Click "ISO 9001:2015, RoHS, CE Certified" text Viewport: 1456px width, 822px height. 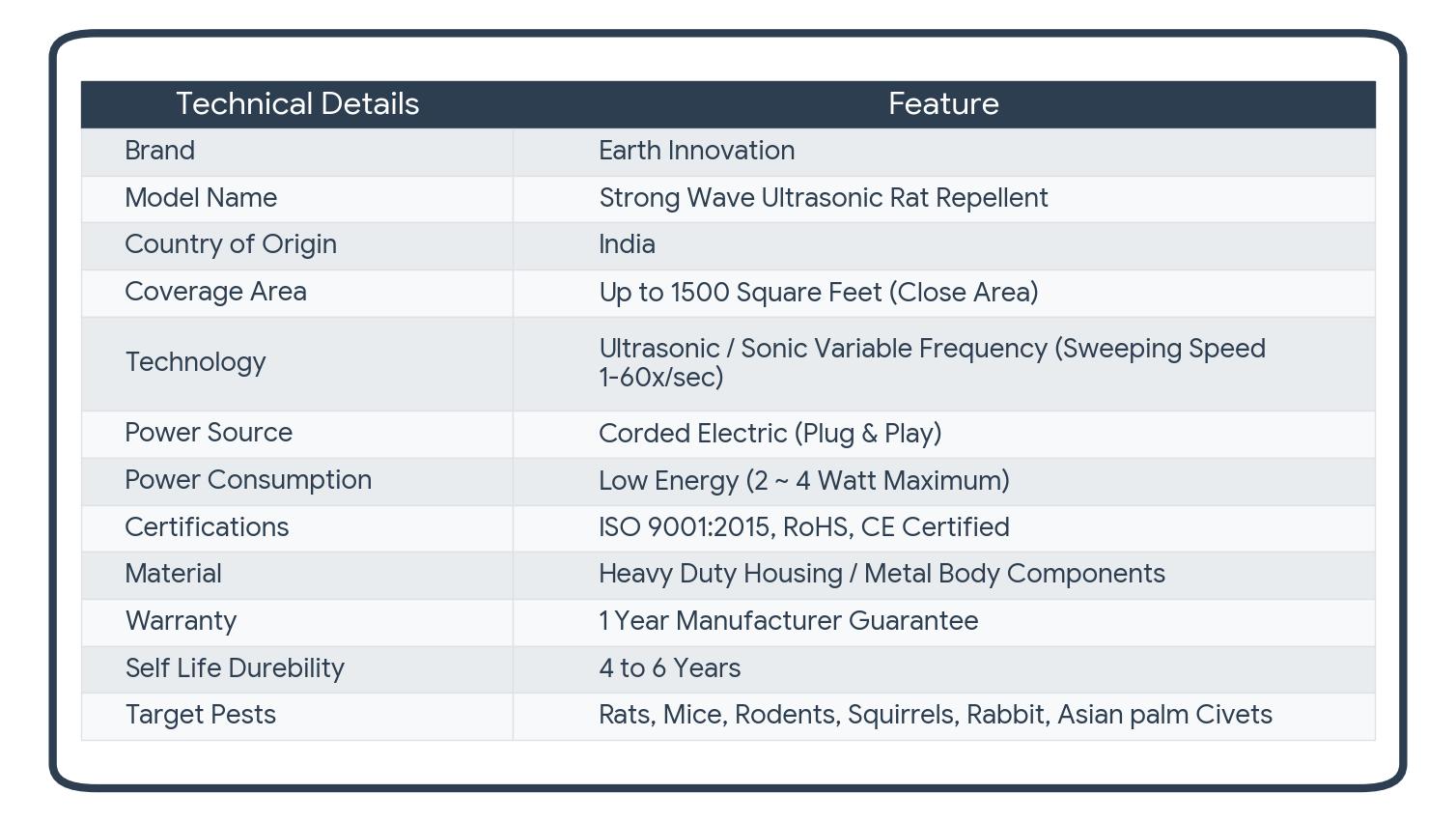(x=803, y=527)
